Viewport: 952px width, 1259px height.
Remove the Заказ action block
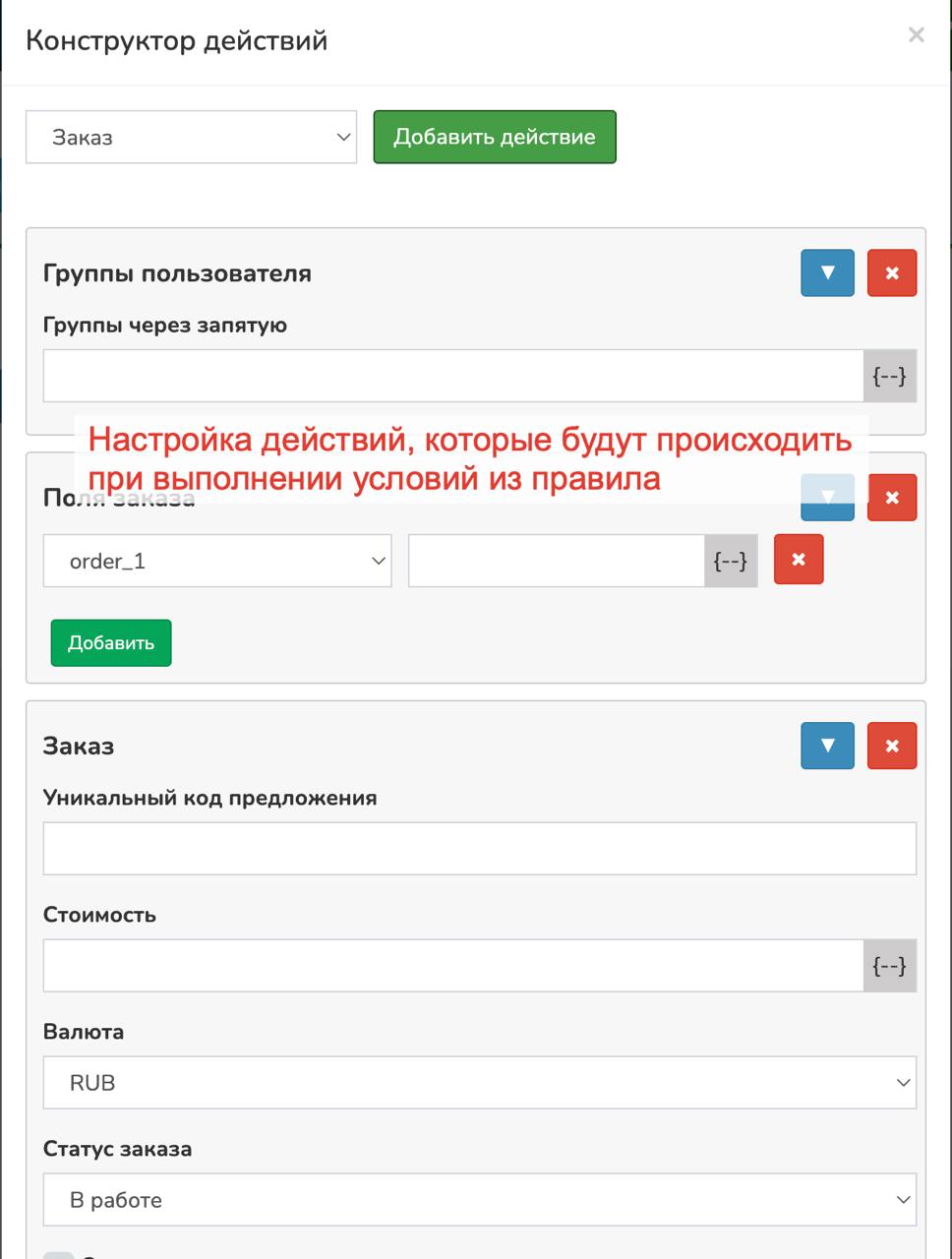coord(891,746)
